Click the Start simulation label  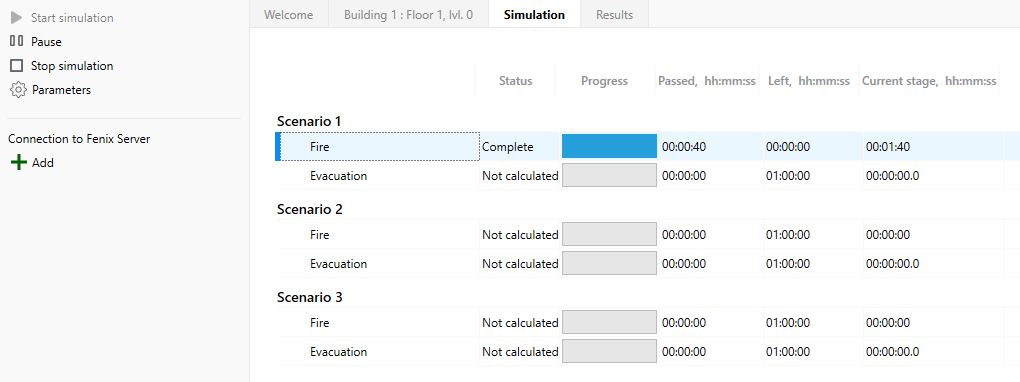click(72, 18)
